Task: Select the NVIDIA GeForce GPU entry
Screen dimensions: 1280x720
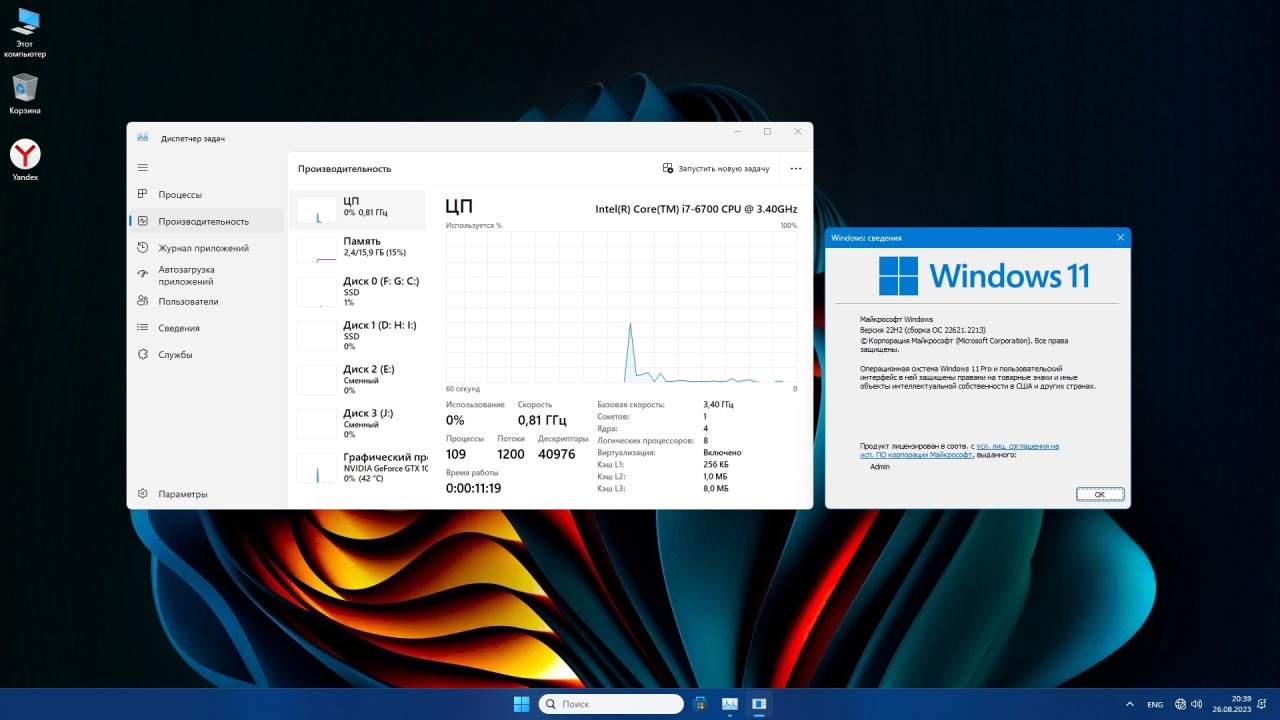Action: 358,467
